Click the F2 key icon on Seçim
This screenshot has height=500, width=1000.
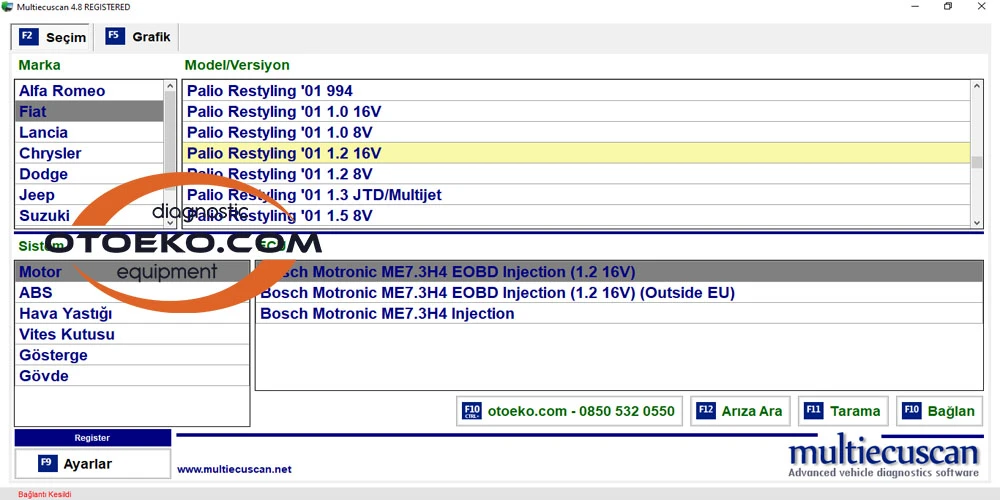coord(29,36)
